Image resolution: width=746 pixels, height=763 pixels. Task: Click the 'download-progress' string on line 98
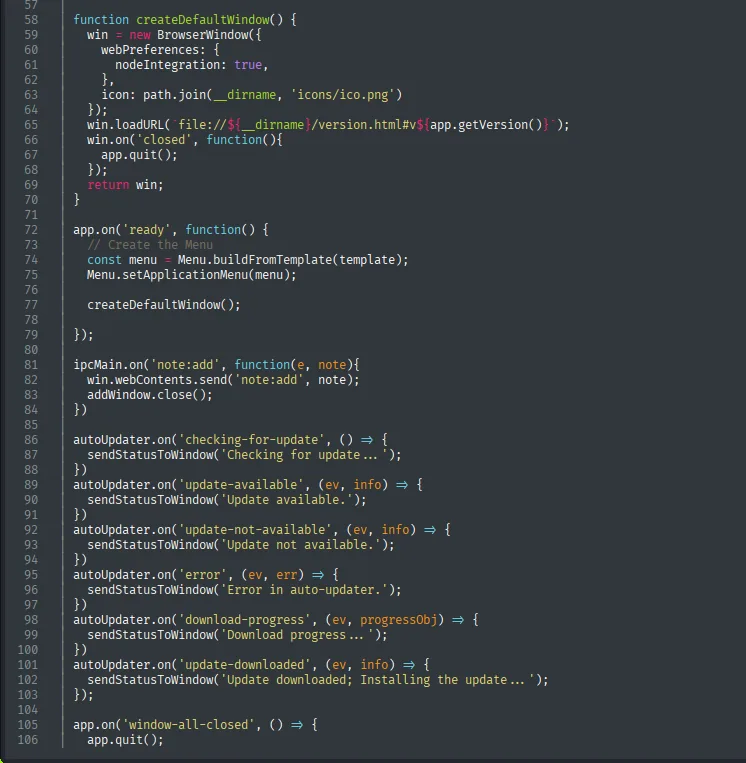(244, 620)
